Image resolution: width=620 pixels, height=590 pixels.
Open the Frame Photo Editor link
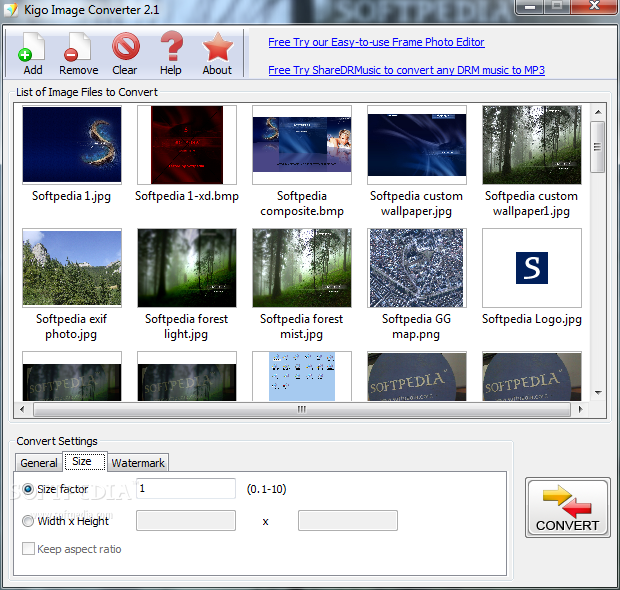tap(376, 42)
